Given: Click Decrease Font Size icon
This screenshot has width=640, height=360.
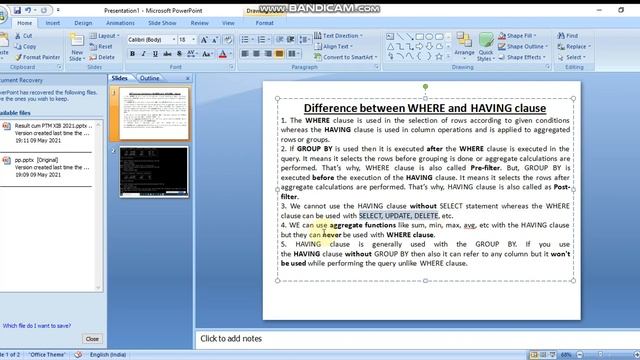Looking at the screenshot, I should [x=215, y=40].
